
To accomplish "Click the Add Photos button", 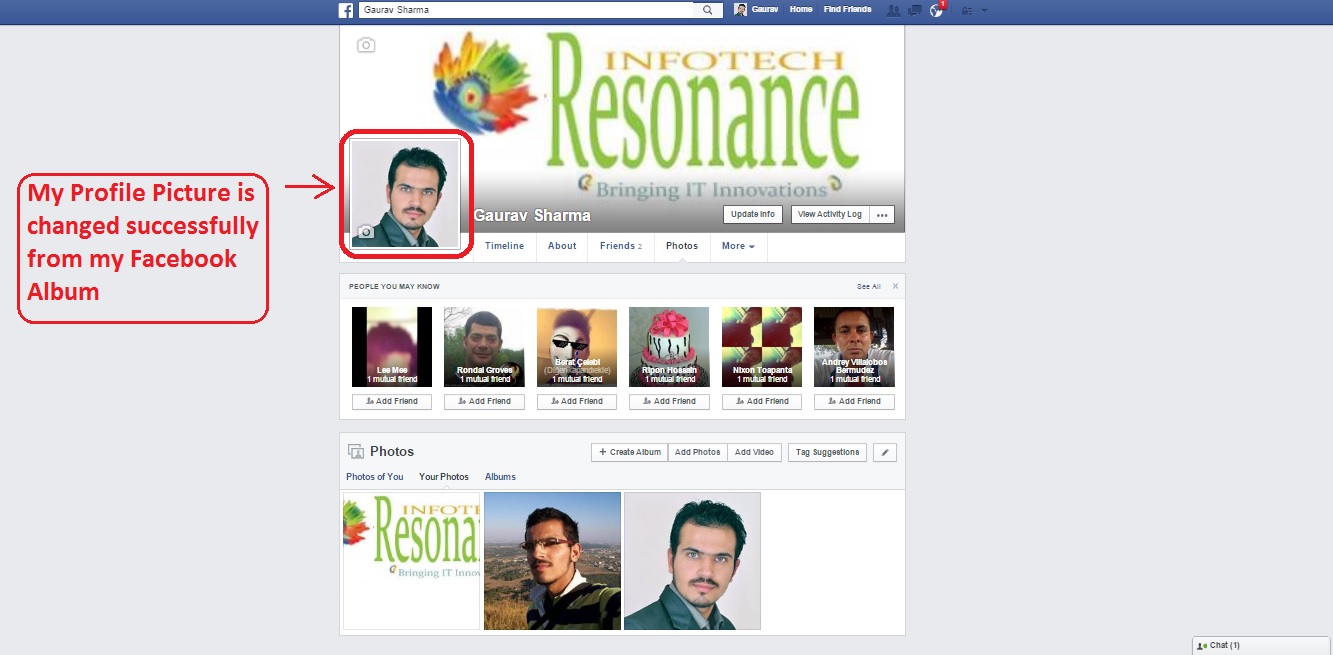I will [x=697, y=453].
